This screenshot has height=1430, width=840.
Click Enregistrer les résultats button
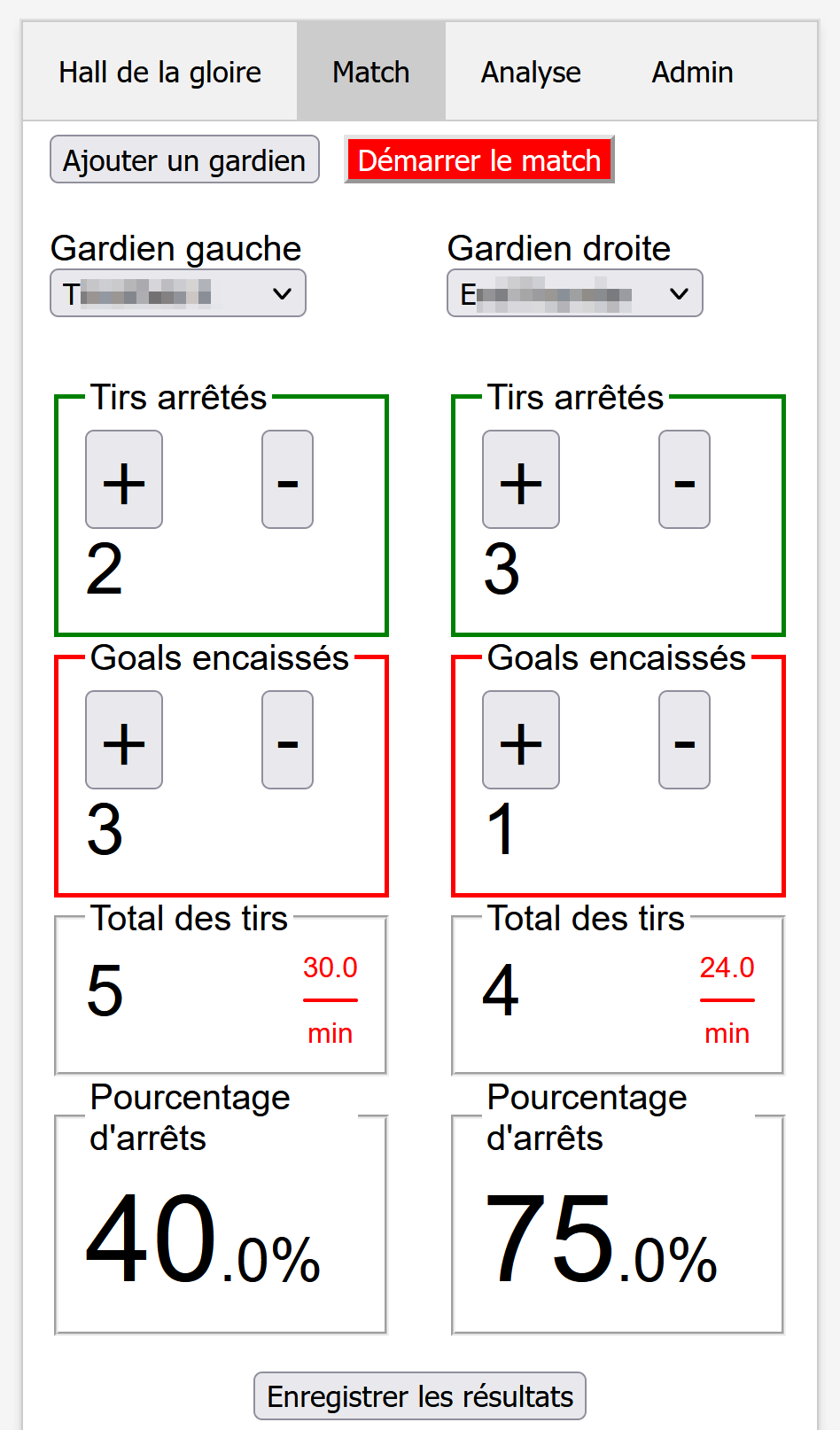[420, 1396]
